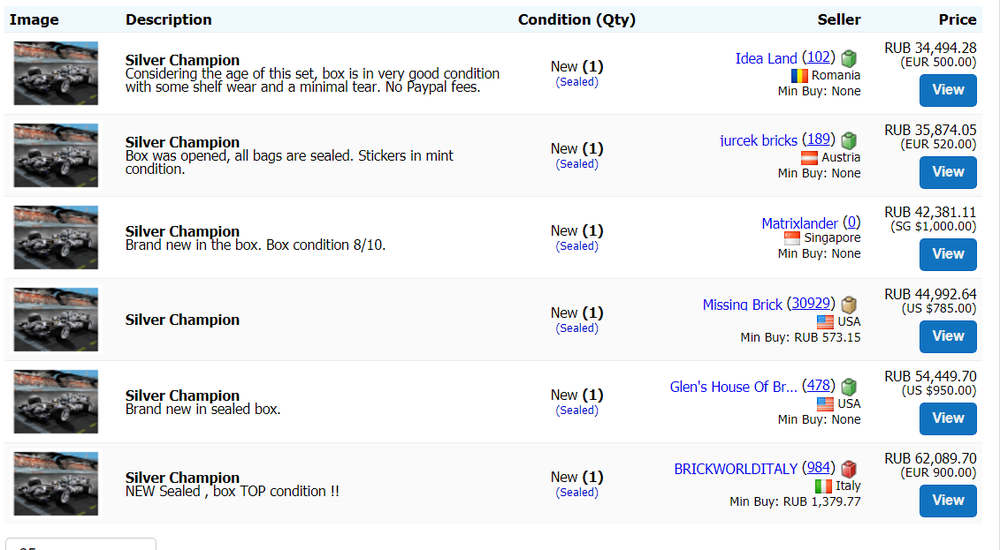Click the tan cube icon beside Missing Brick
The height and width of the screenshot is (550, 1000).
pos(850,305)
